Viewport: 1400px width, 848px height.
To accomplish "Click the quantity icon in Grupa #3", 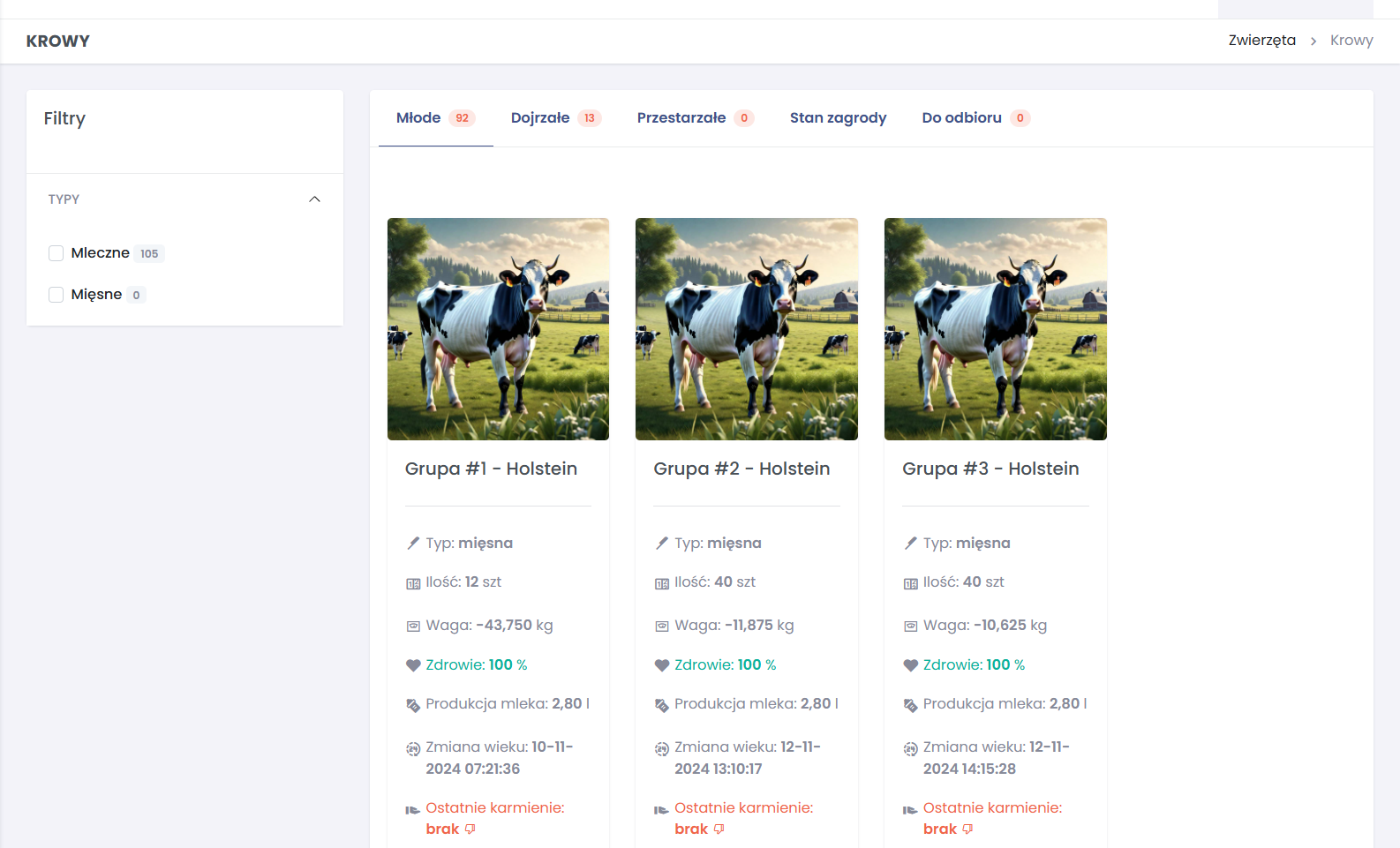I will point(911,583).
